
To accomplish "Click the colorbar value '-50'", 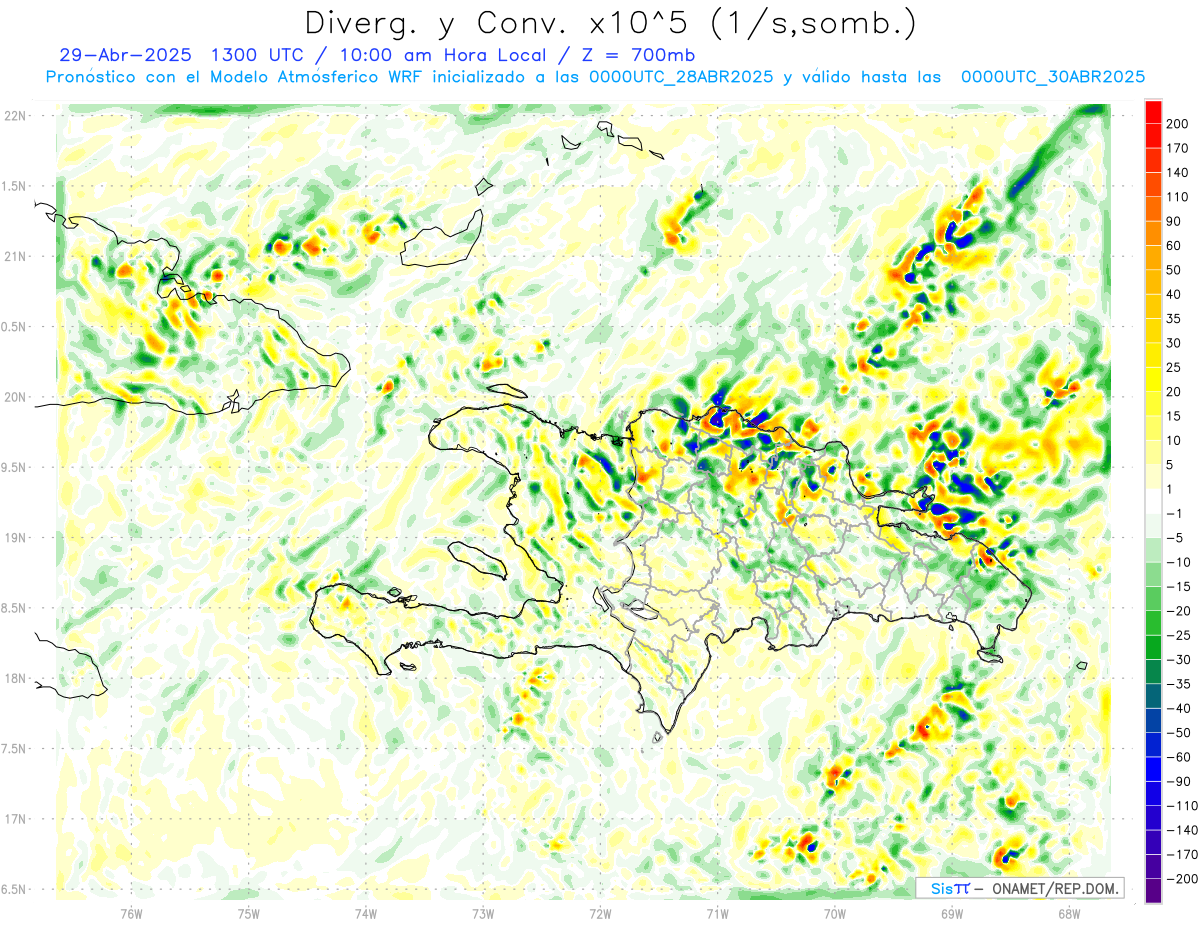I will (x=1179, y=733).
